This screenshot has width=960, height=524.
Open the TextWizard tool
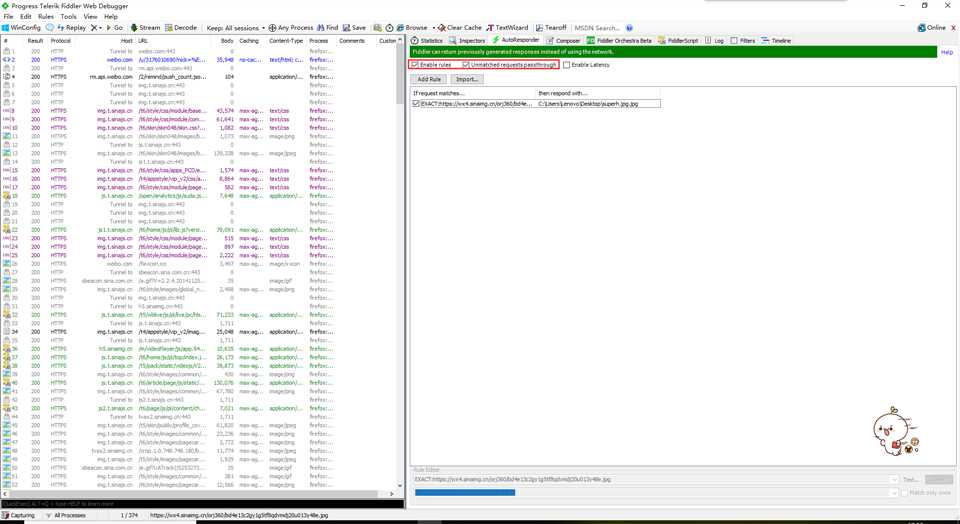(x=507, y=28)
